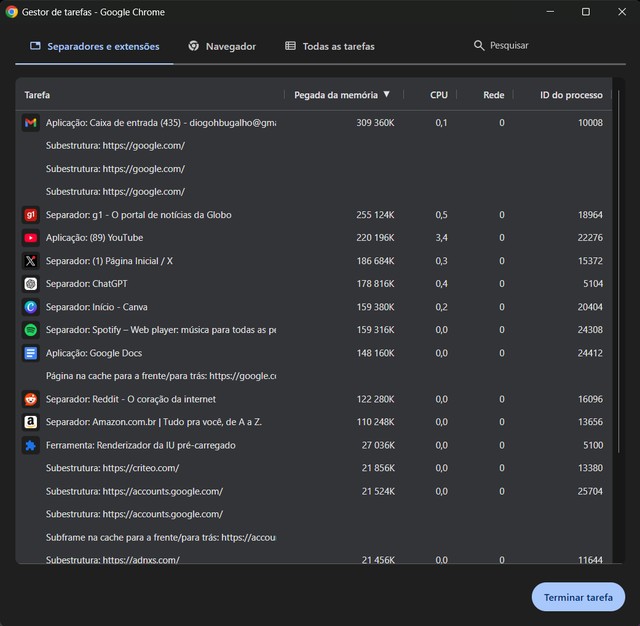Select Renderizador da IU pré-carregado row
This screenshot has height=626, width=640.
313,445
